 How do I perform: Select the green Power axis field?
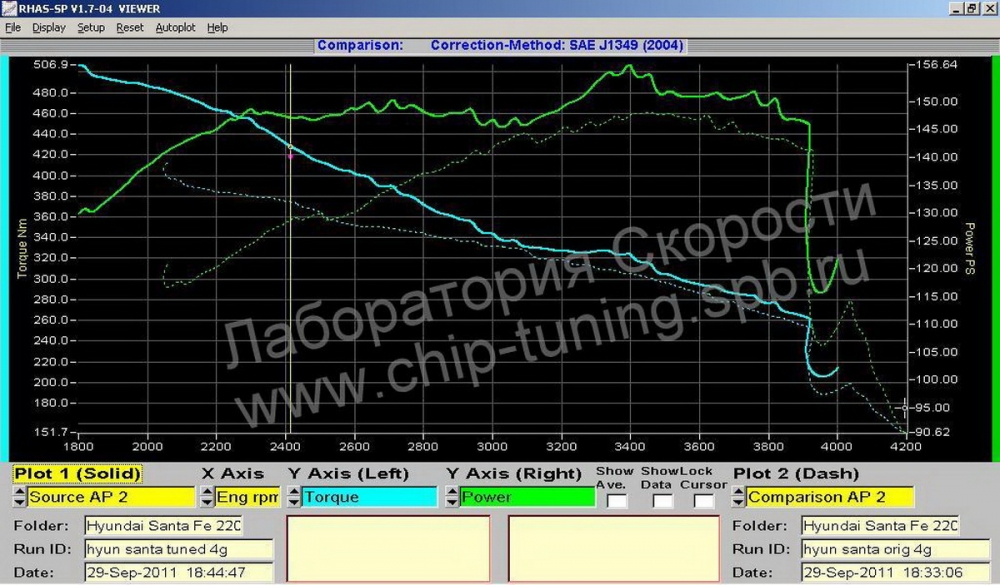[x=527, y=497]
